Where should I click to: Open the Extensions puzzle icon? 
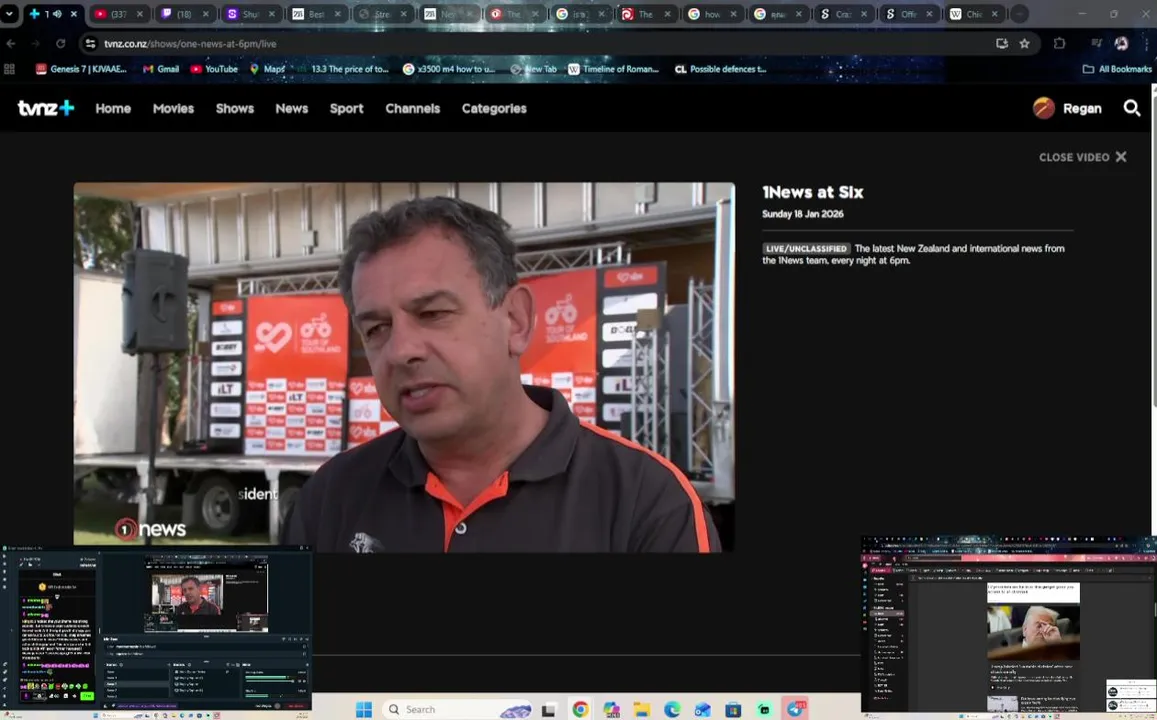(1060, 44)
